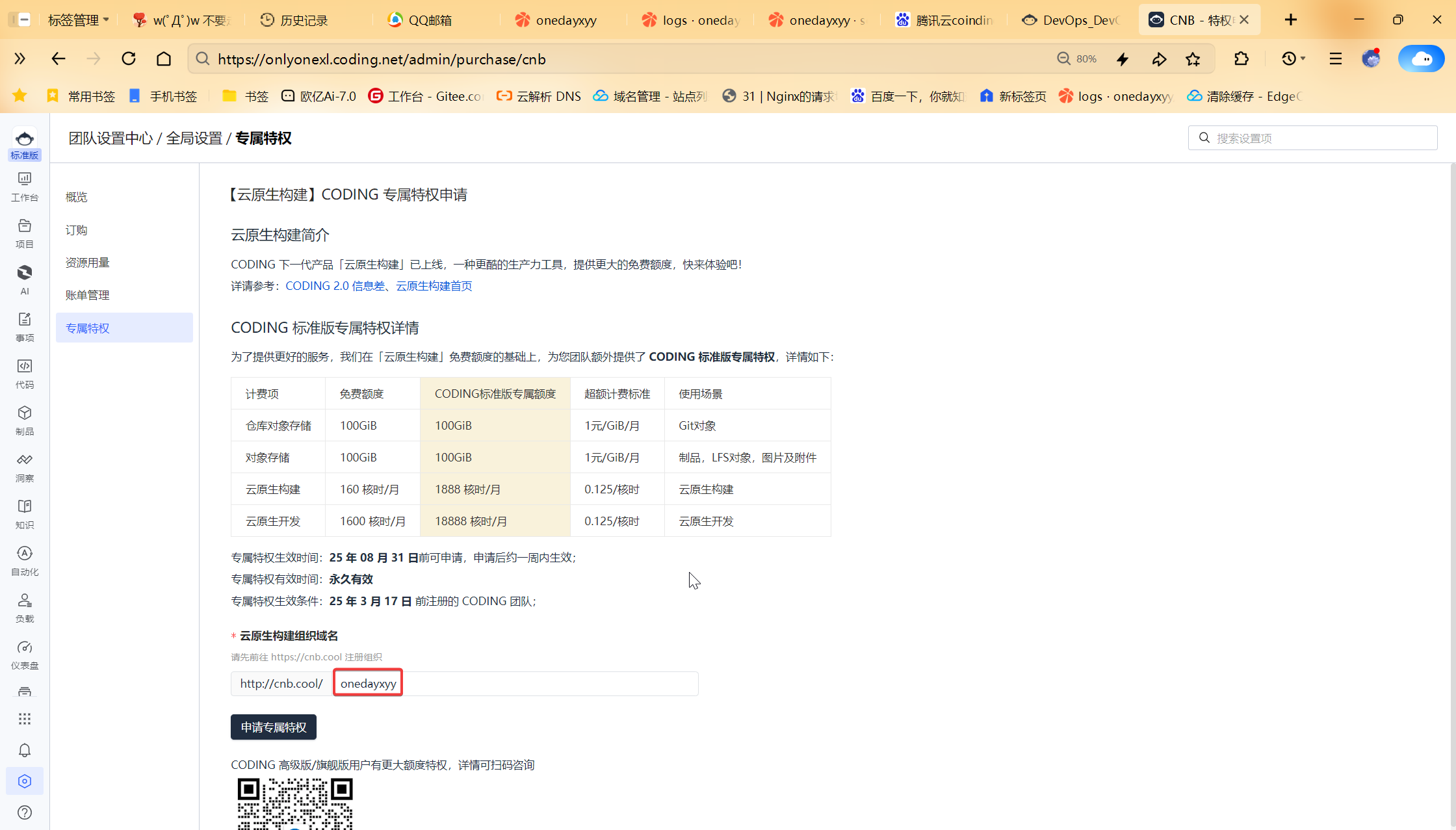Viewport: 1456px width, 830px height.
Task: Click the QR code image
Action: (x=295, y=803)
